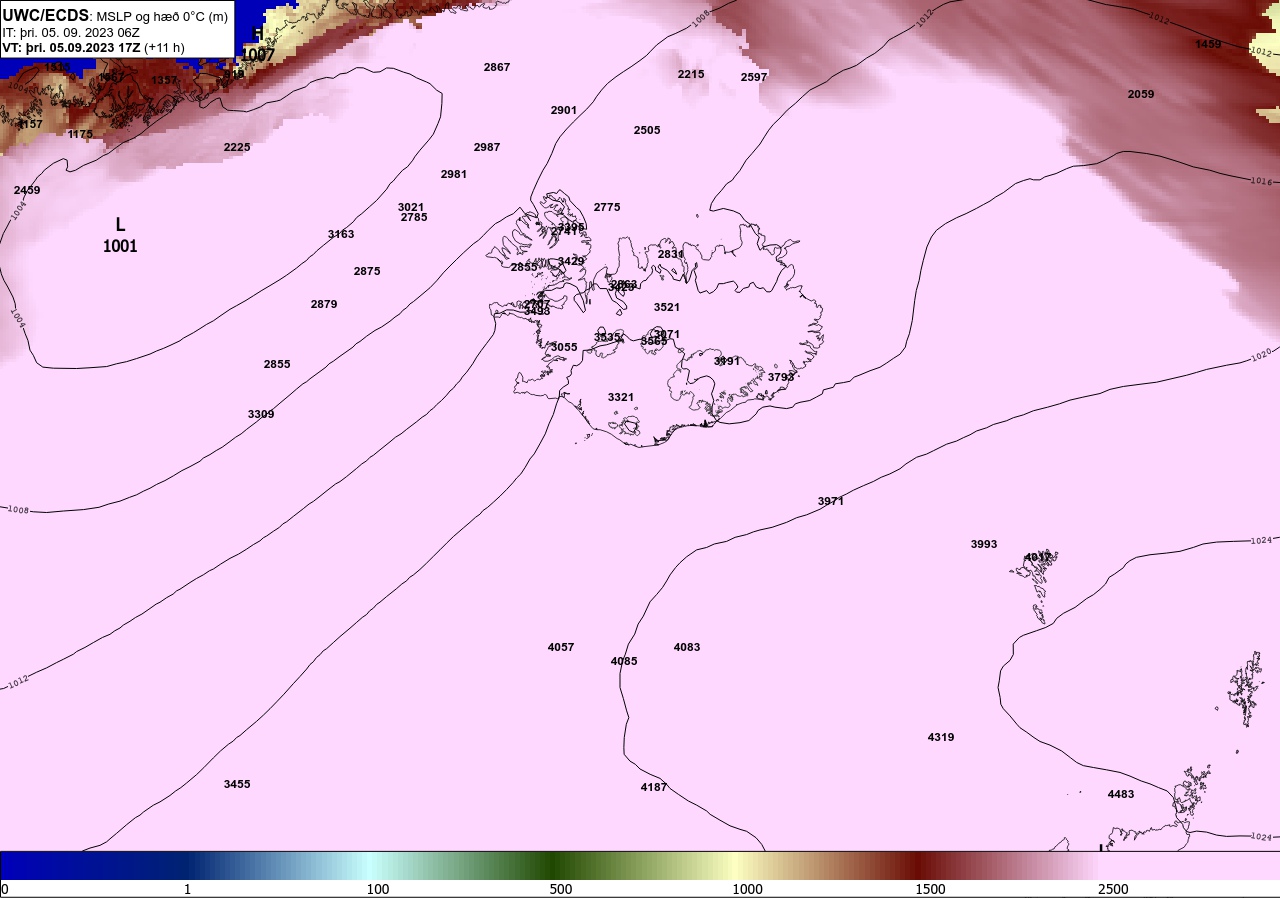Click the color scale label 1500

(x=930, y=890)
